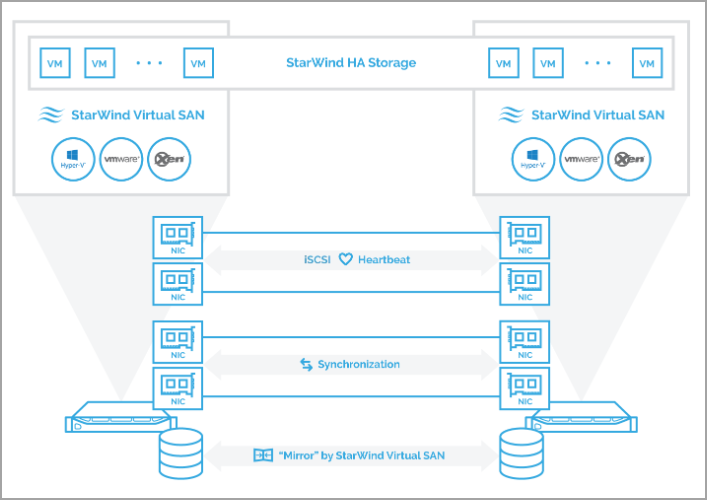Screen dimensions: 707x500
Task: Click the StarWind wave logo in the left node
Action: click(51, 115)
